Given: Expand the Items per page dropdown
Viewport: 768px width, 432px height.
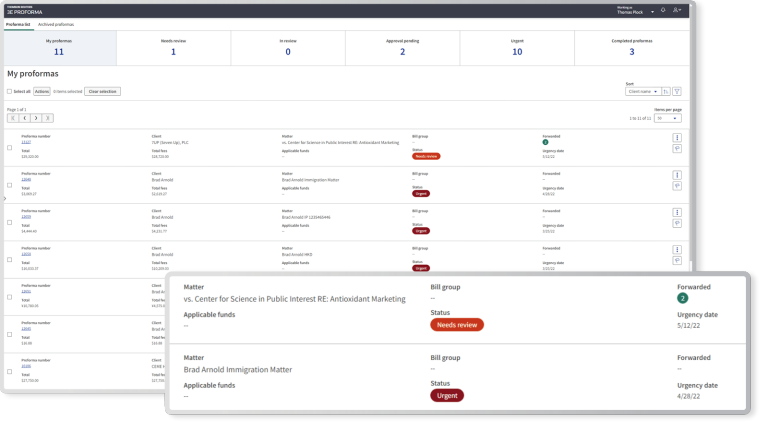Looking at the screenshot, I should point(667,118).
